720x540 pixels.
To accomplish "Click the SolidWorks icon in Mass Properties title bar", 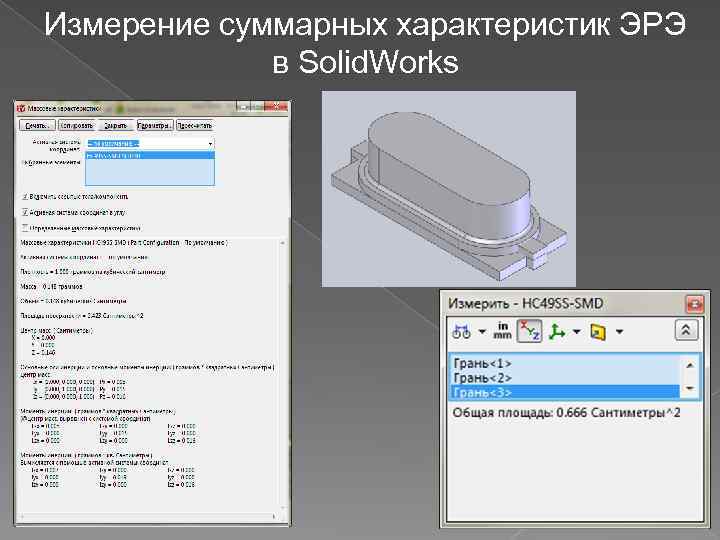I will (21, 109).
